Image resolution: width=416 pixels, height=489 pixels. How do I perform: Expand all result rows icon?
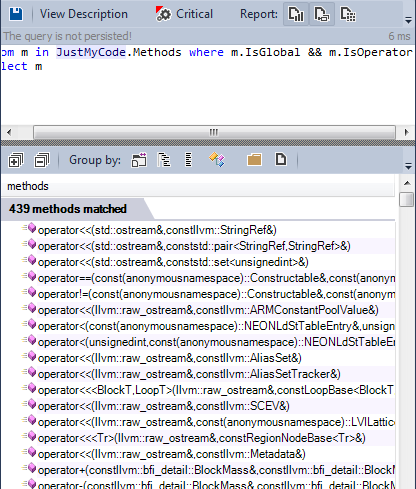coord(16,160)
